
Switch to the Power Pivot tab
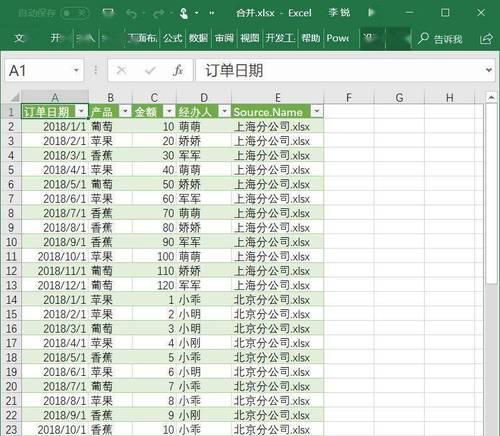[x=338, y=38]
